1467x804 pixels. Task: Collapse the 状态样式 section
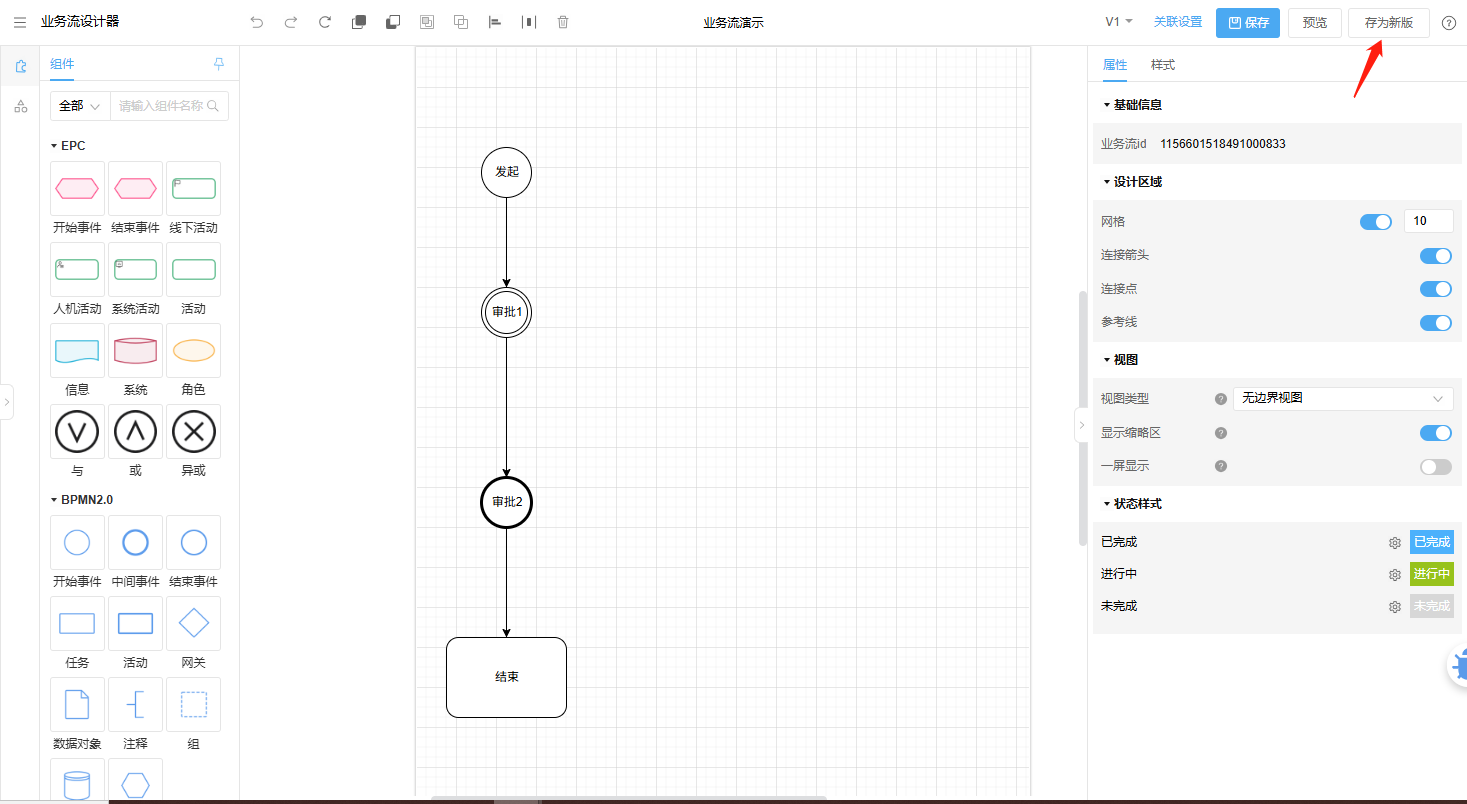click(x=1106, y=504)
